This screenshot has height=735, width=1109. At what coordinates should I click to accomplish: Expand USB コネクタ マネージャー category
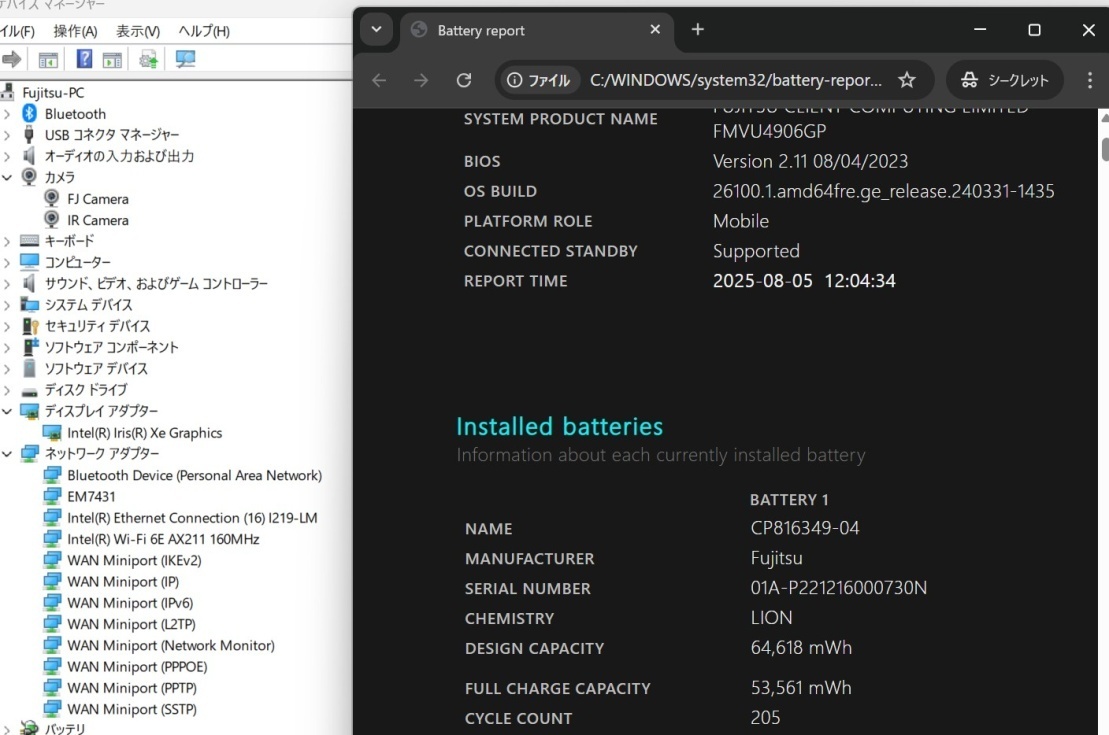click(x=7, y=135)
